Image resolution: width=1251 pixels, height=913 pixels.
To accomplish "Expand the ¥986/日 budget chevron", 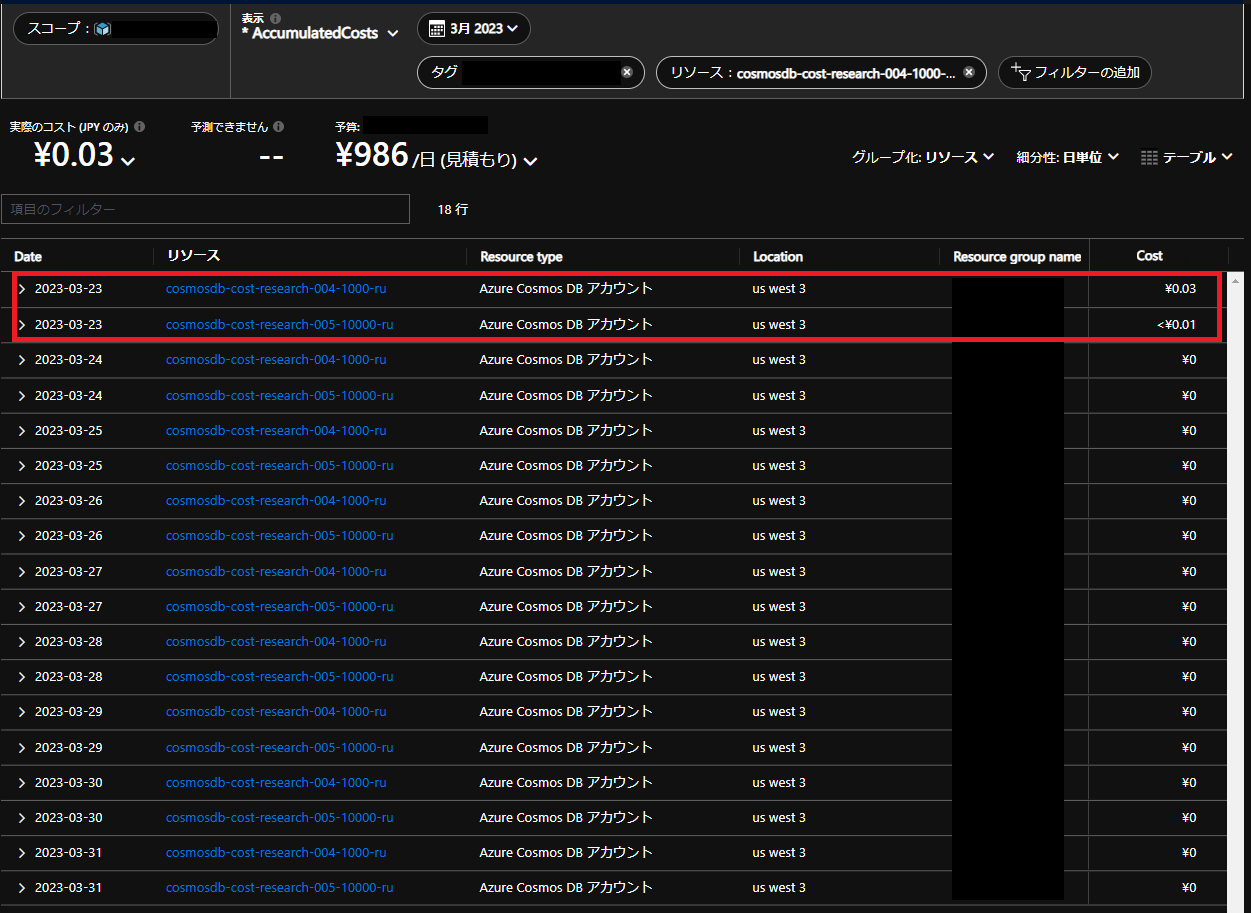I will click(530, 160).
